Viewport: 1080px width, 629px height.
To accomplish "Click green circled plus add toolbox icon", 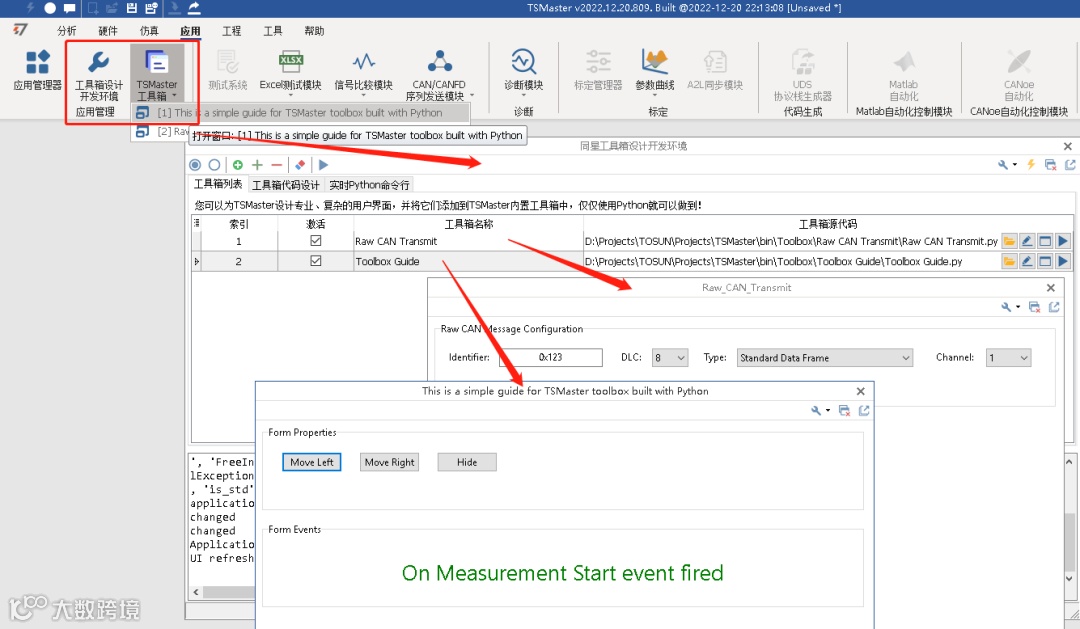I will pyautogui.click(x=238, y=165).
